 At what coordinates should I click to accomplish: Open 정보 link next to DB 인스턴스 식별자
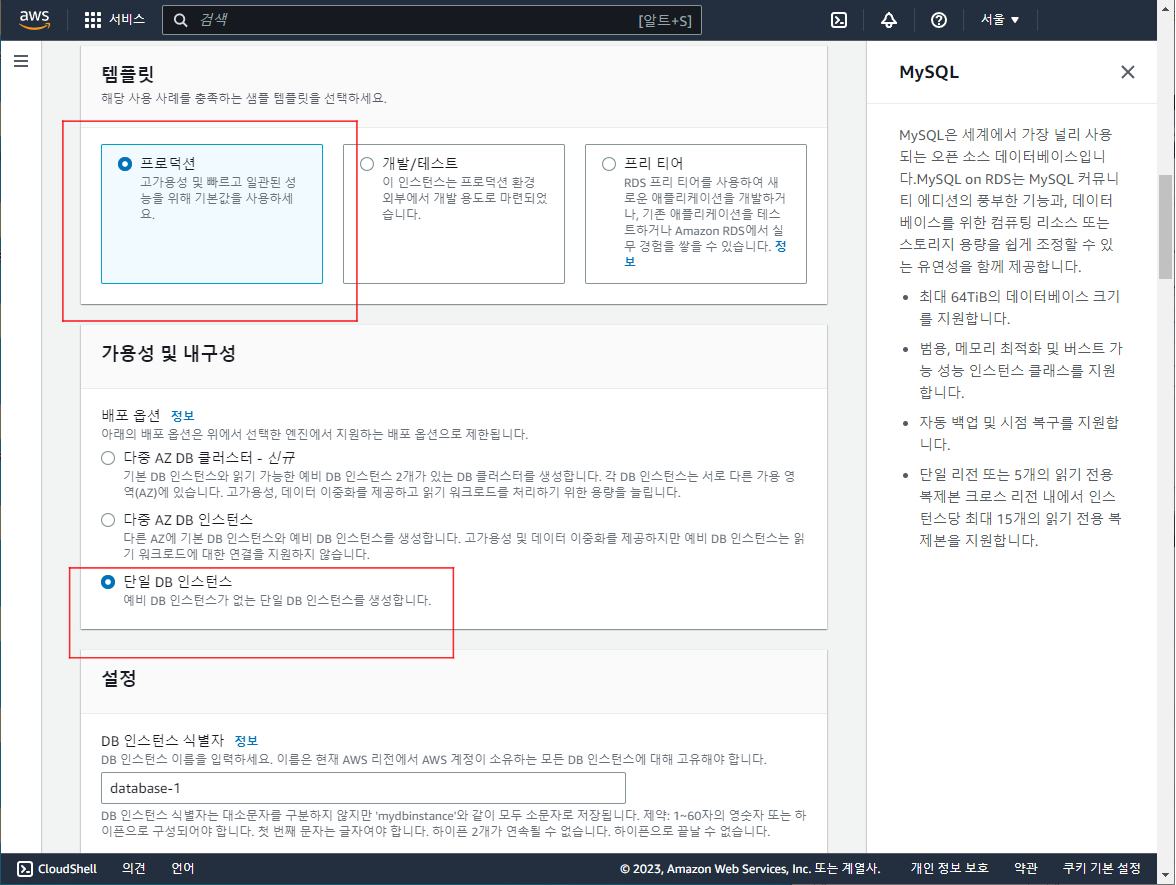(246, 741)
